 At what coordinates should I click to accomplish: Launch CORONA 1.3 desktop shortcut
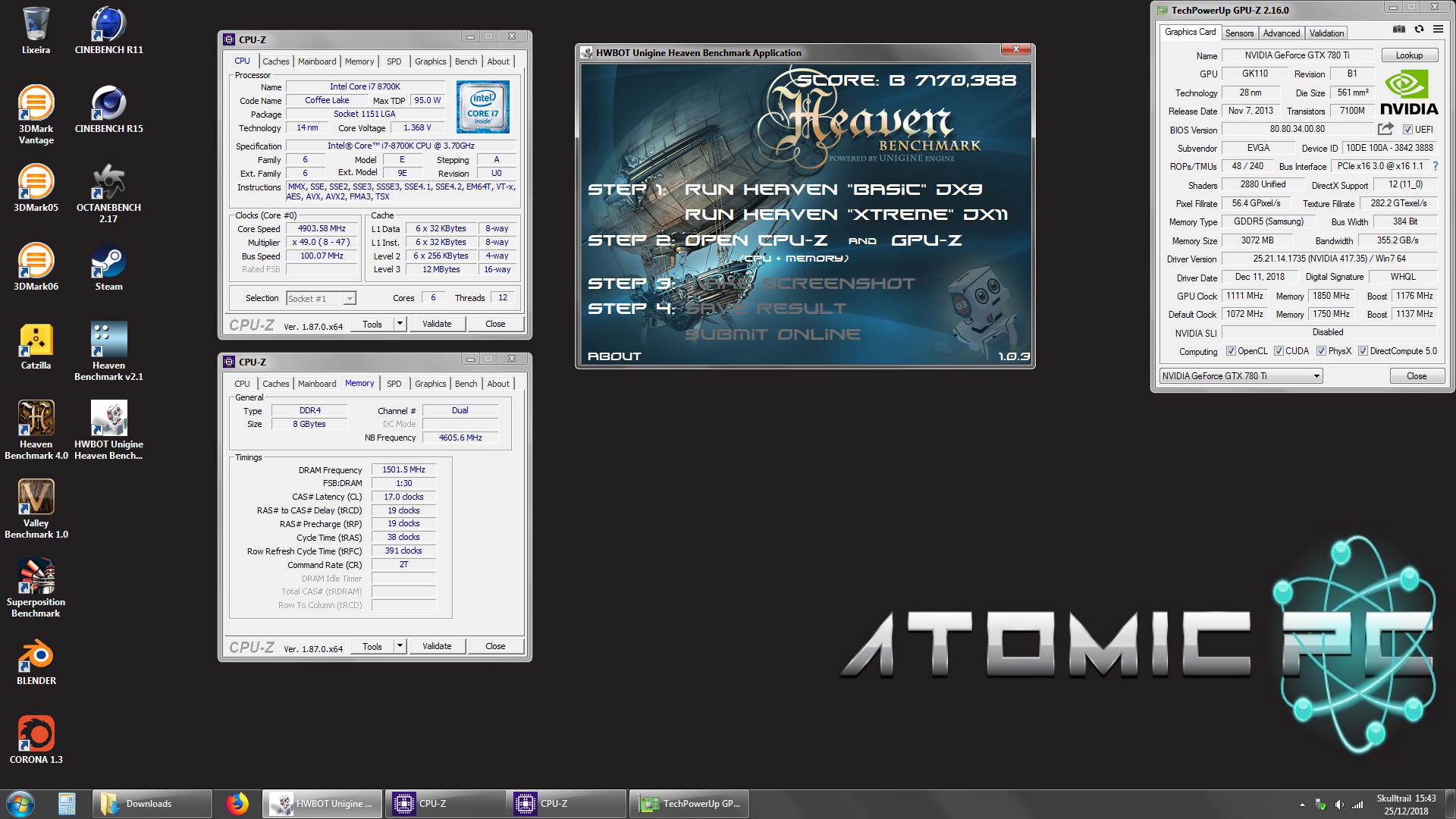tap(36, 740)
